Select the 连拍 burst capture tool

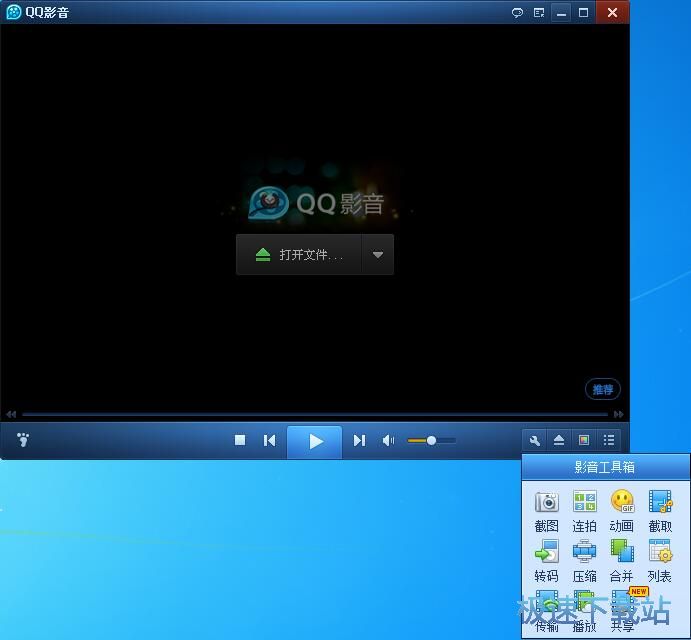584,511
